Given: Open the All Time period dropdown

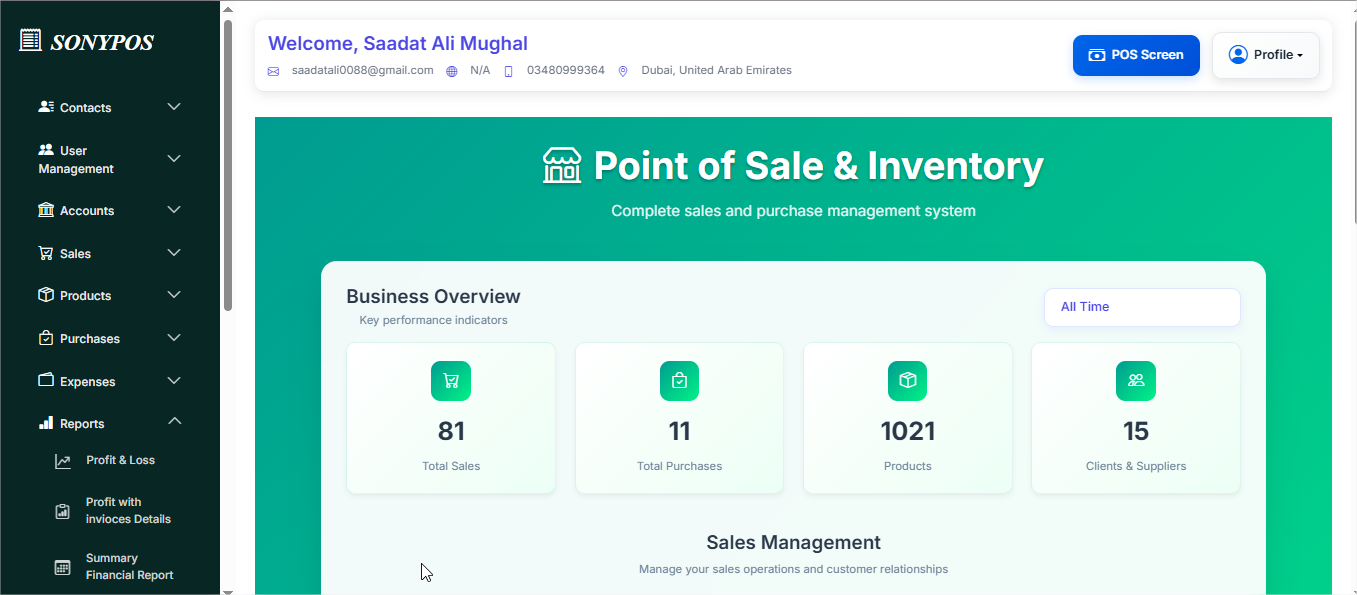Looking at the screenshot, I should tap(1141, 307).
